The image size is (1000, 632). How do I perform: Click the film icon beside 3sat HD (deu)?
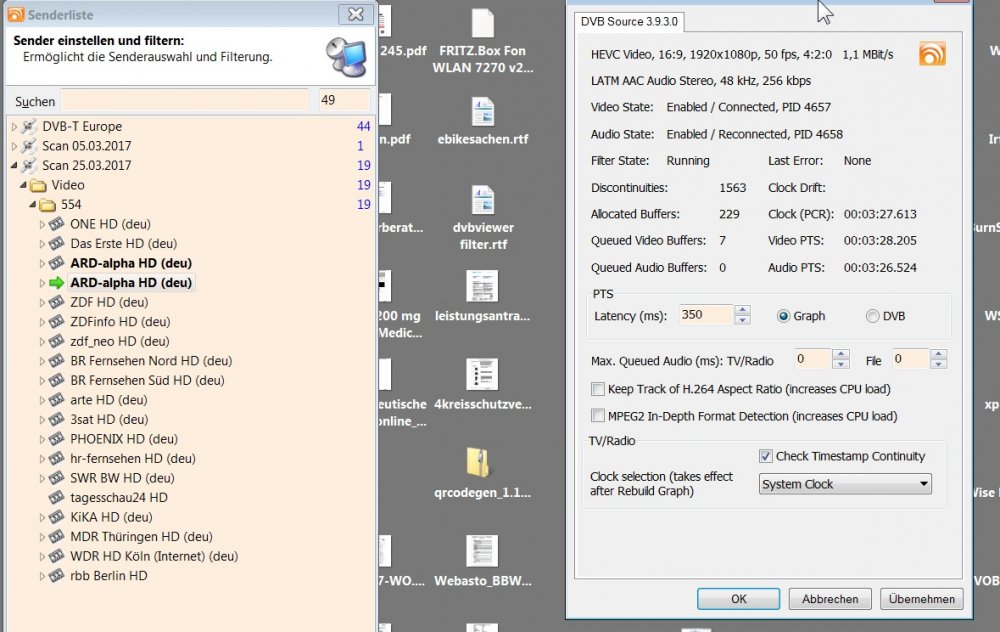tap(57, 420)
